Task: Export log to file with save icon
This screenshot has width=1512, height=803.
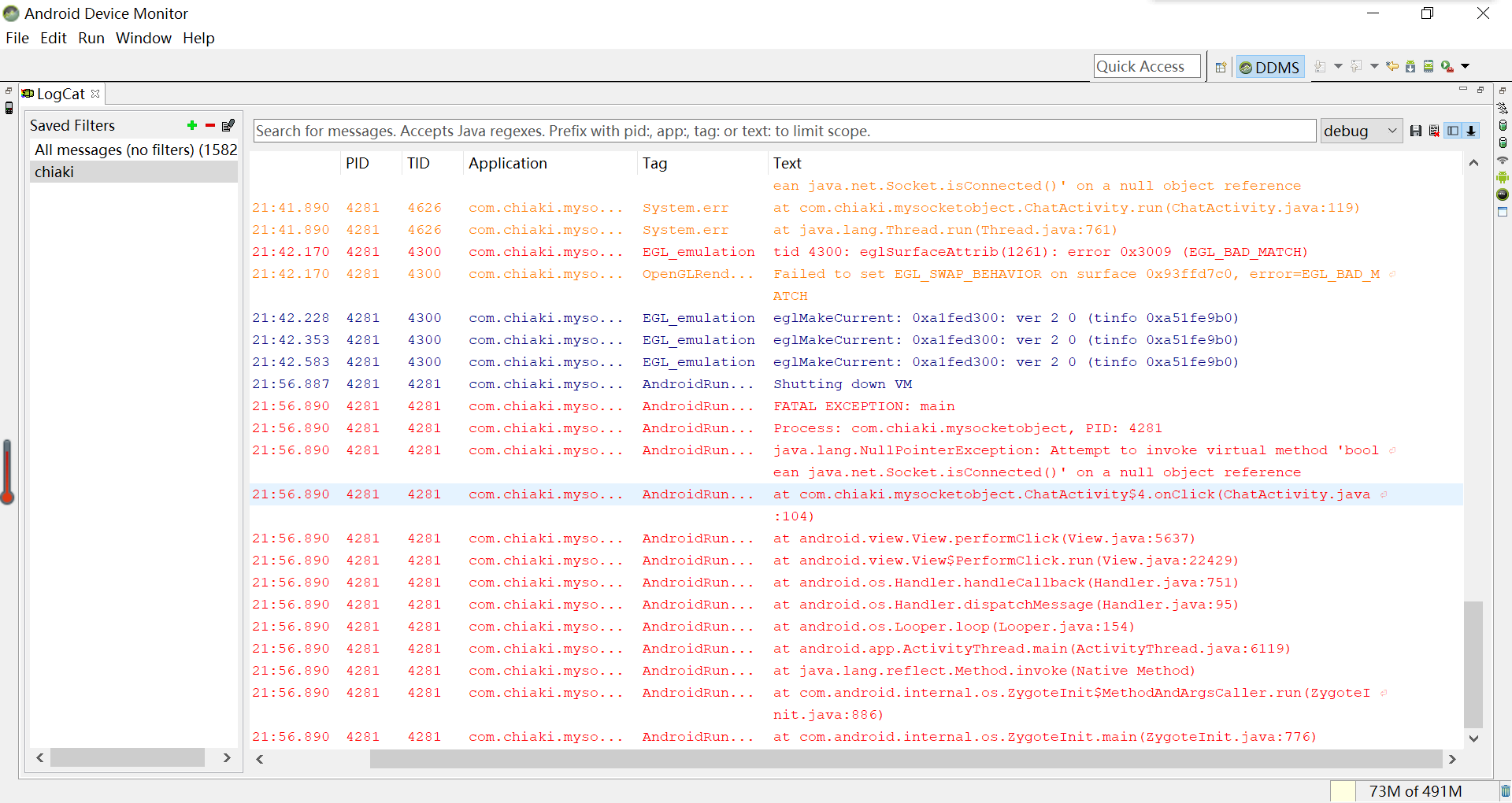Action: click(1416, 131)
